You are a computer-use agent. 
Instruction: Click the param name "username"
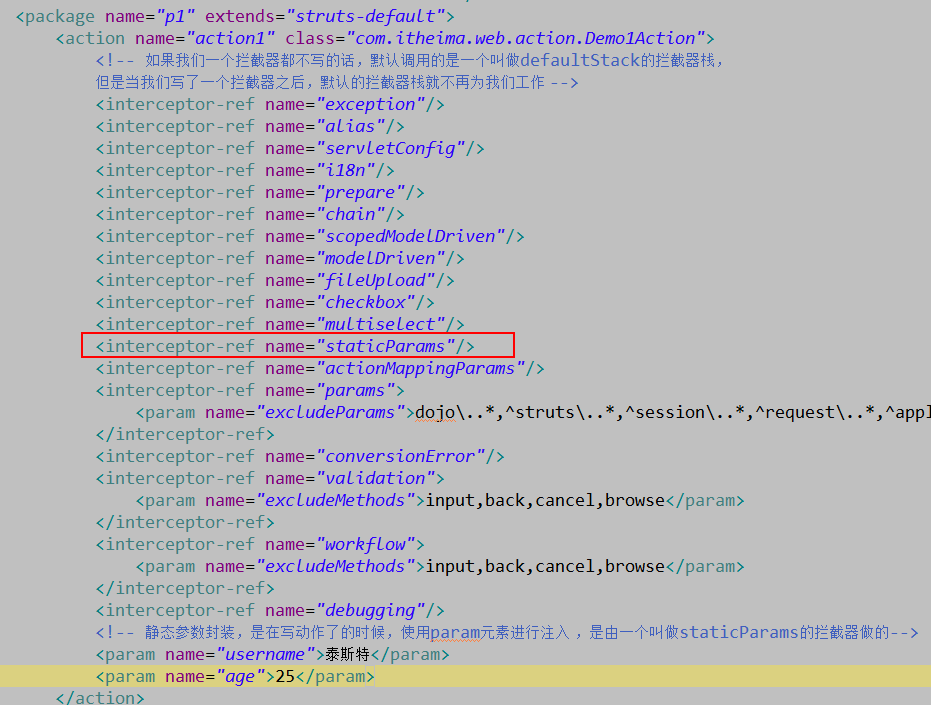pyautogui.click(x=266, y=654)
